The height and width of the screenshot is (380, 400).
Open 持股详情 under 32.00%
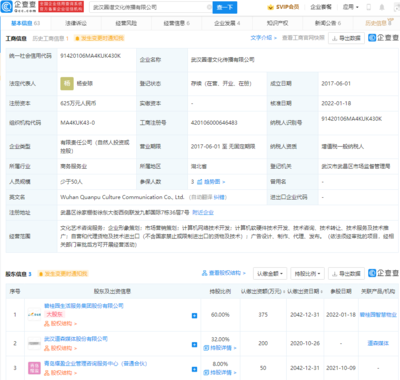(220, 348)
